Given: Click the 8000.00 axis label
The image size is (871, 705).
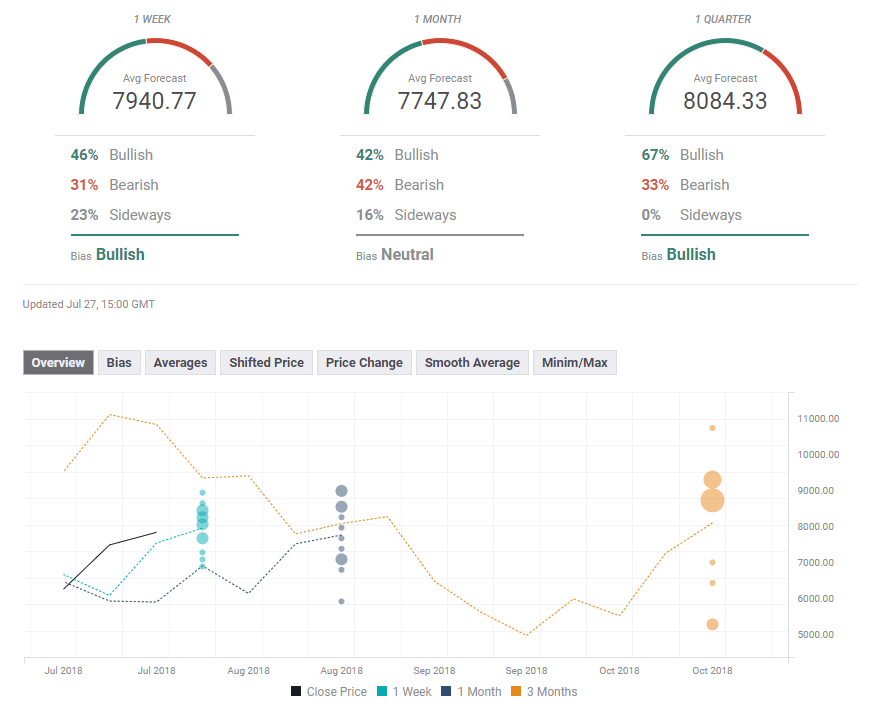Looking at the screenshot, I should pyautogui.click(x=815, y=527).
